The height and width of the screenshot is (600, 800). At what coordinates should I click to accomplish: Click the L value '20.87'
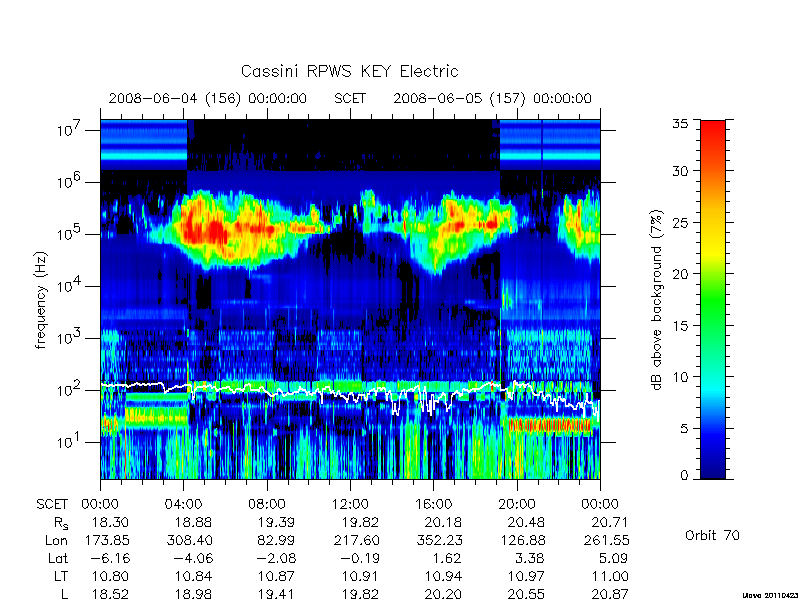(609, 594)
